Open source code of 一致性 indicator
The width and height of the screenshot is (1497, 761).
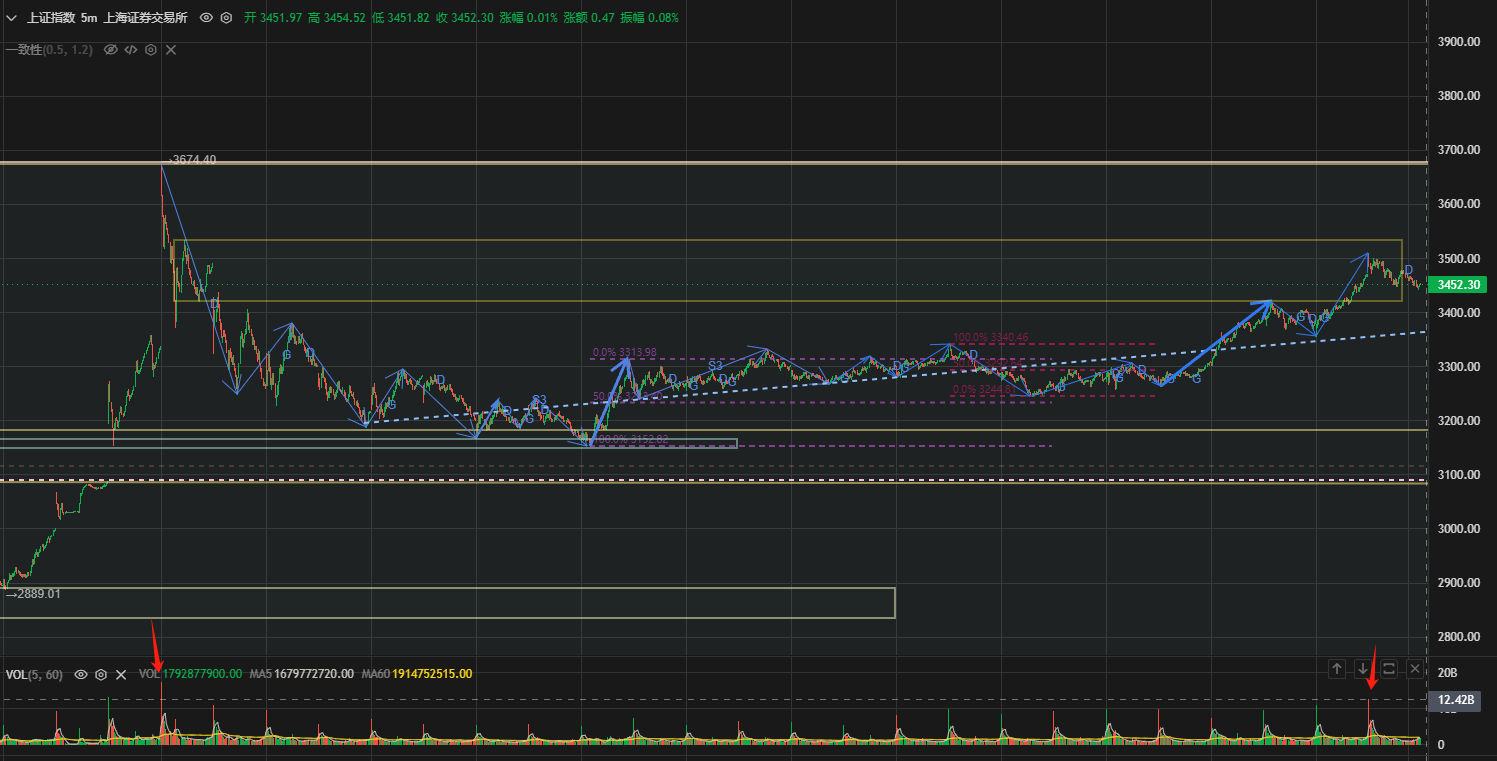pos(131,49)
